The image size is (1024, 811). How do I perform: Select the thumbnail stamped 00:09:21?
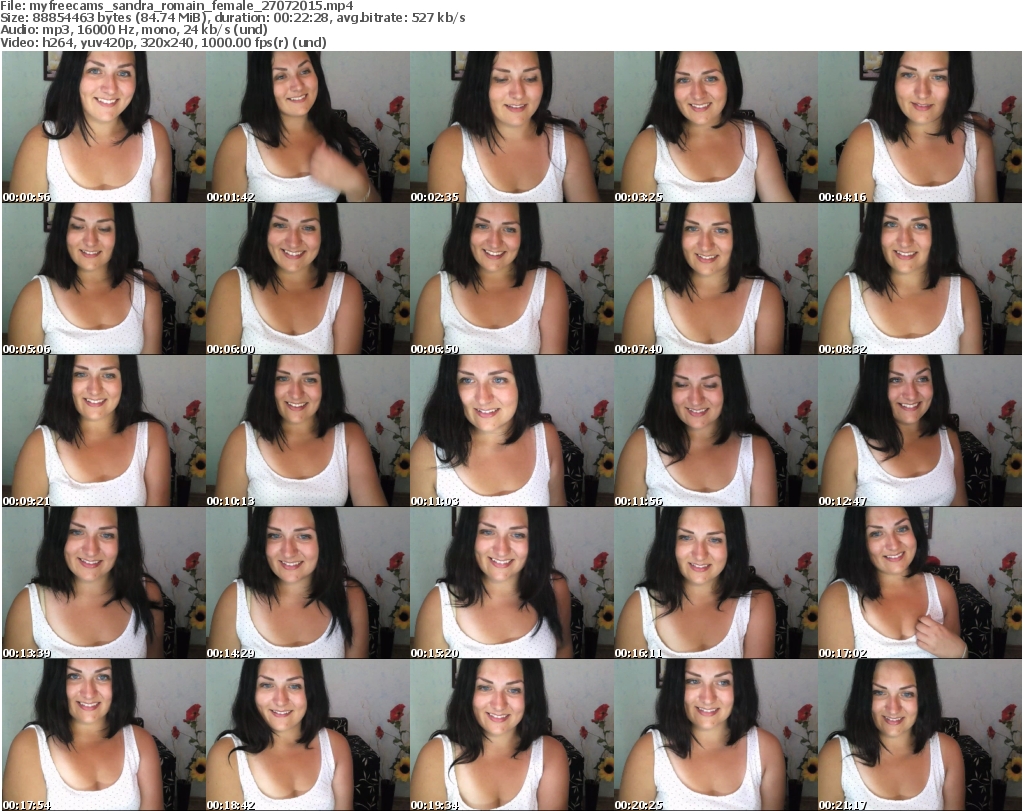point(104,431)
